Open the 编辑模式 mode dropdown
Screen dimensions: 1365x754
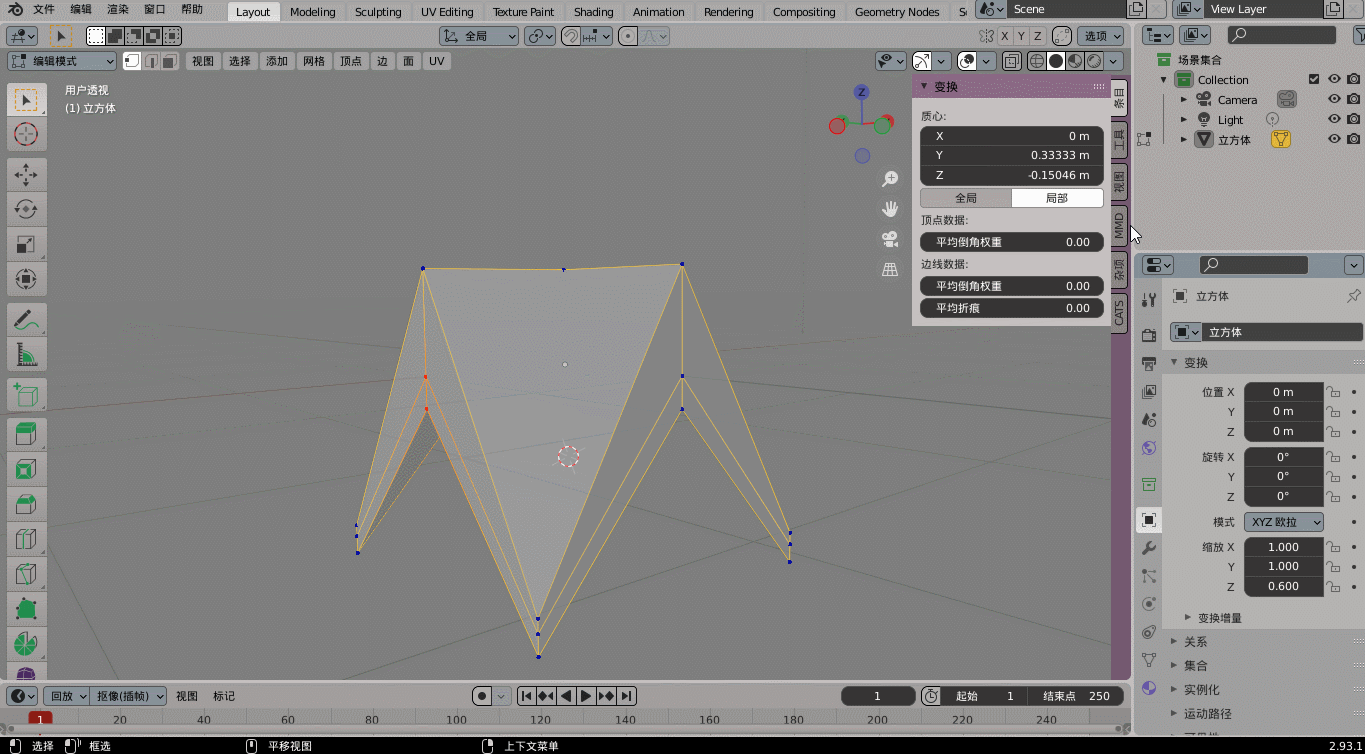(62, 61)
